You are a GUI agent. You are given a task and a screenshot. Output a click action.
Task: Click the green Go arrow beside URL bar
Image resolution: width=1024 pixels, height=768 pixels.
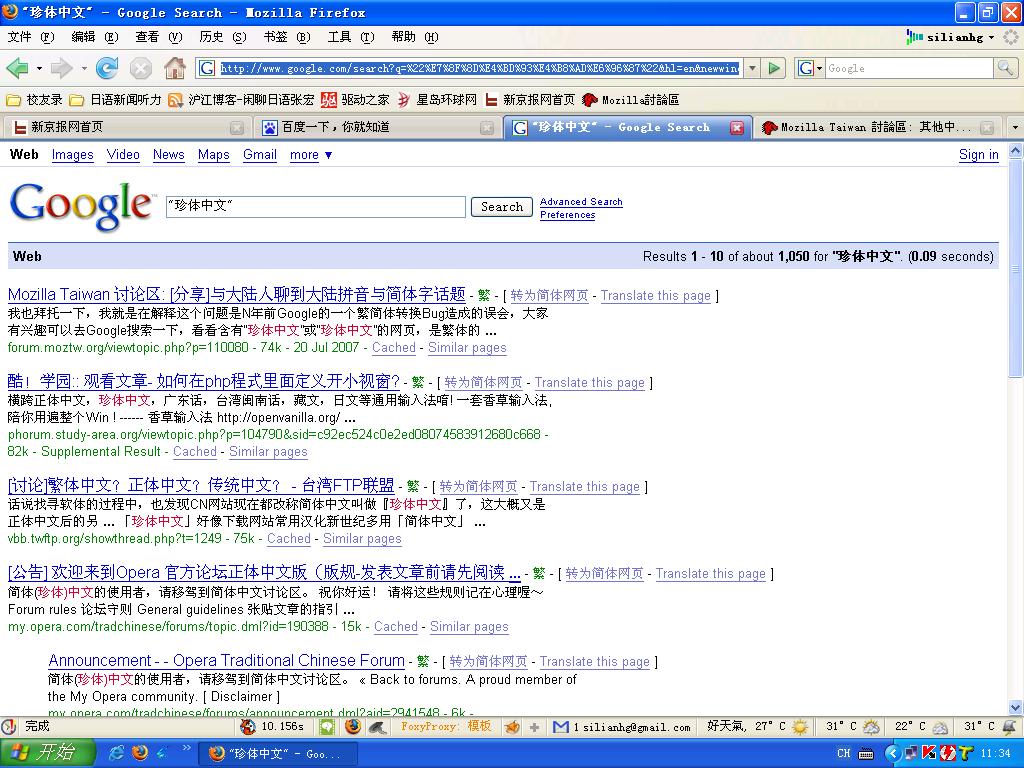[x=774, y=68]
